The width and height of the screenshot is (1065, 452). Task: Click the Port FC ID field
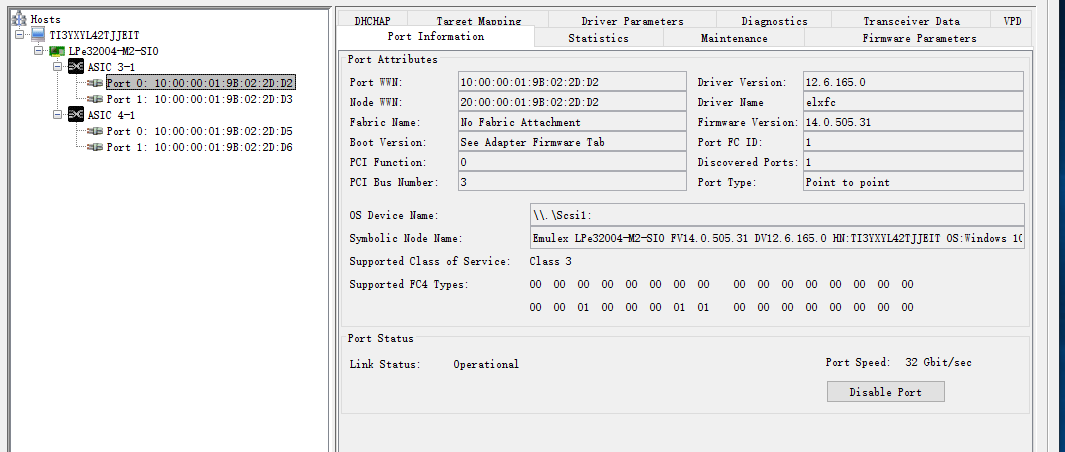tap(913, 142)
